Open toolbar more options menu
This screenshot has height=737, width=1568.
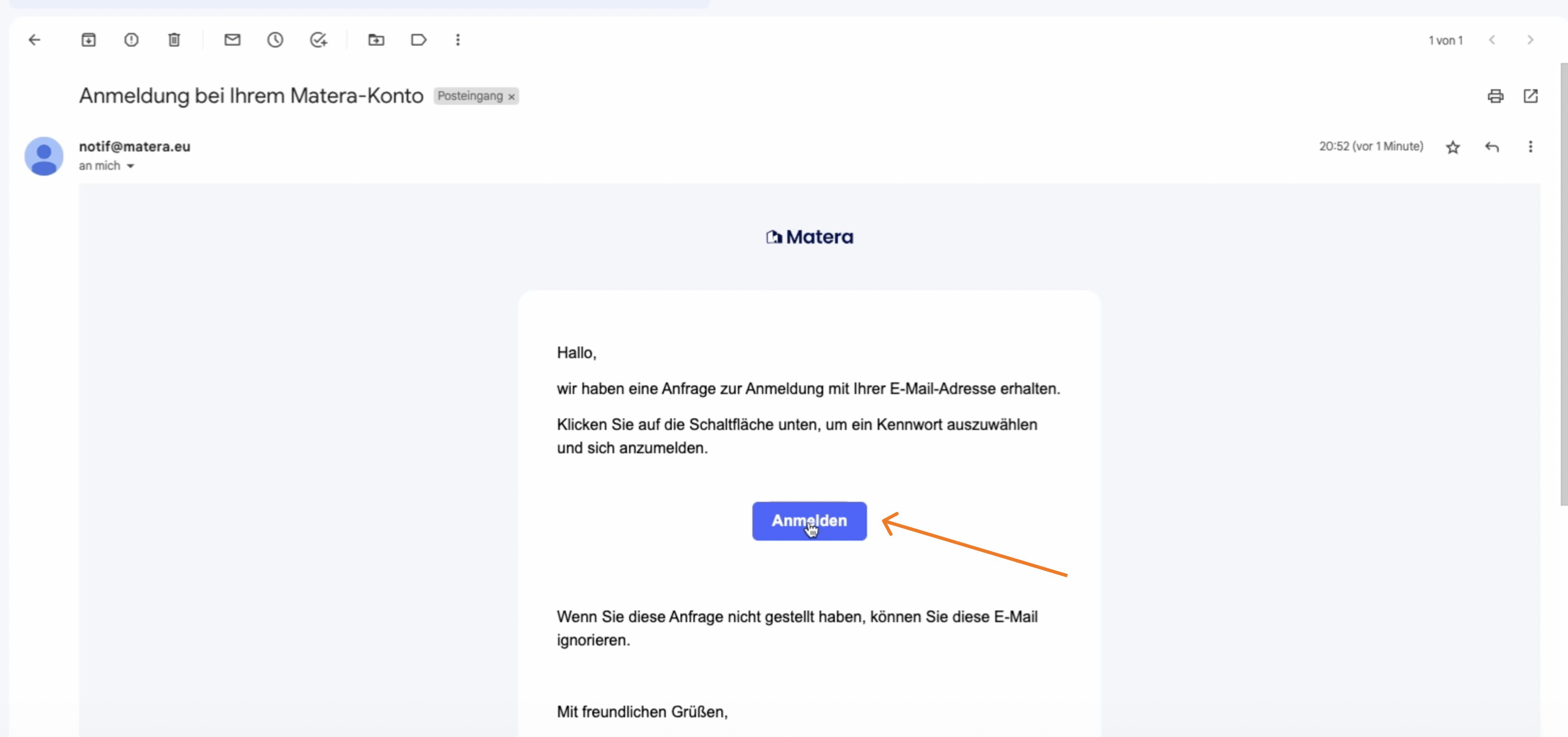pos(458,40)
